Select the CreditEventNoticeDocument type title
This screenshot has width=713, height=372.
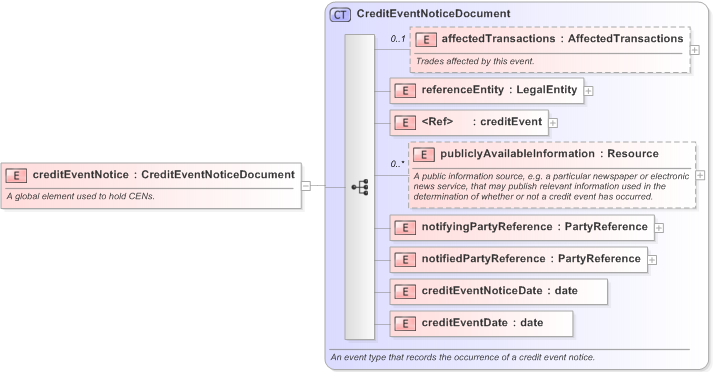point(433,14)
